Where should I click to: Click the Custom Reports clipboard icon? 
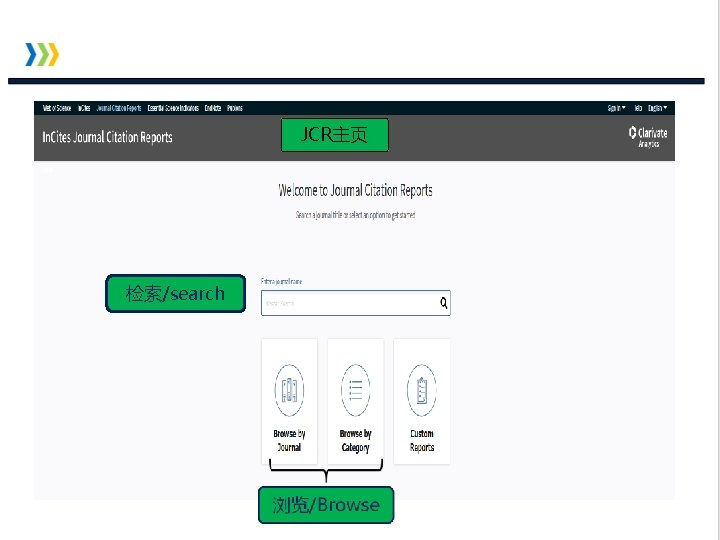pyautogui.click(x=422, y=390)
